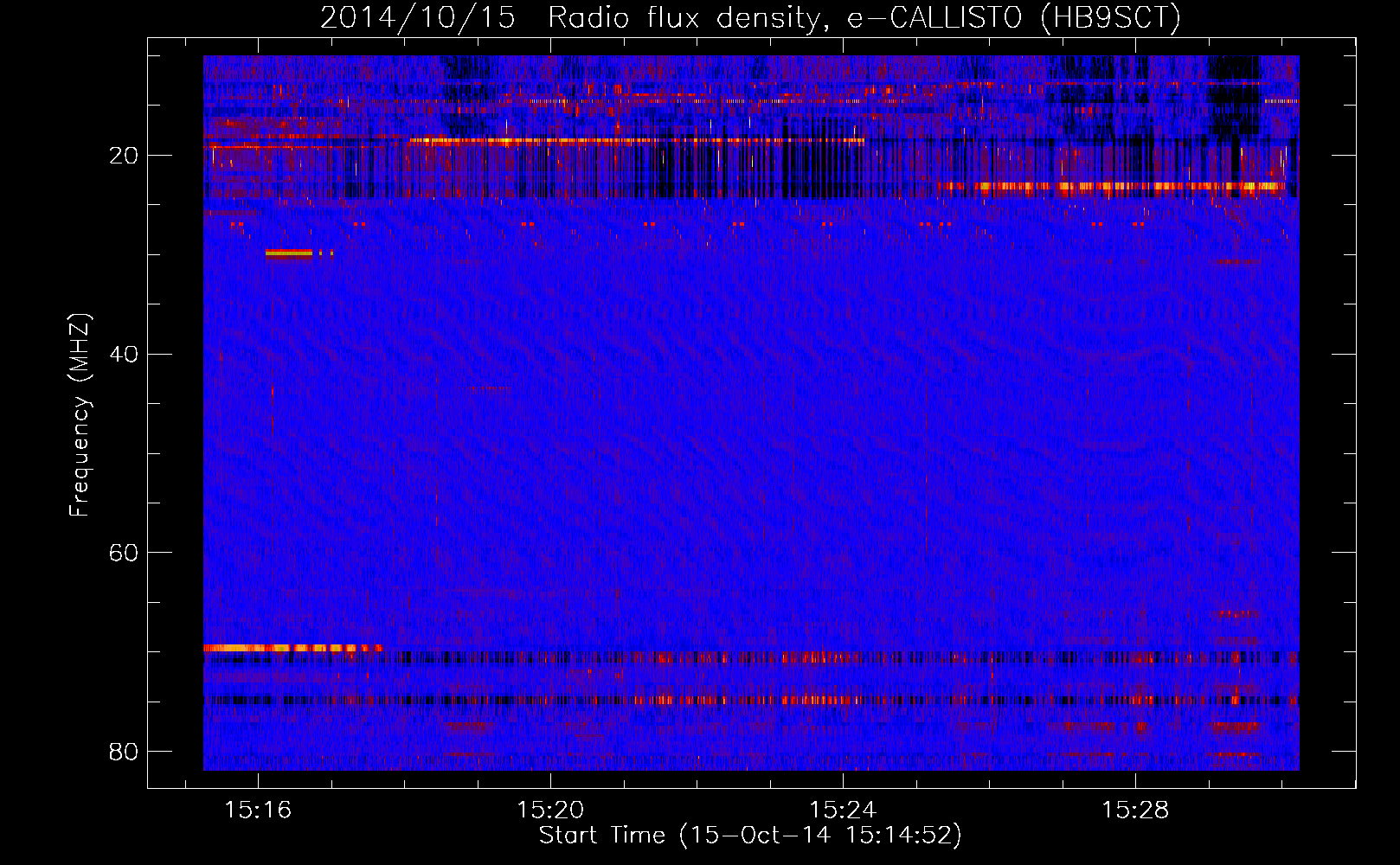The width and height of the screenshot is (1400, 865).
Task: Click the short yellow-green emission bar near 30 MHz
Action: point(289,253)
